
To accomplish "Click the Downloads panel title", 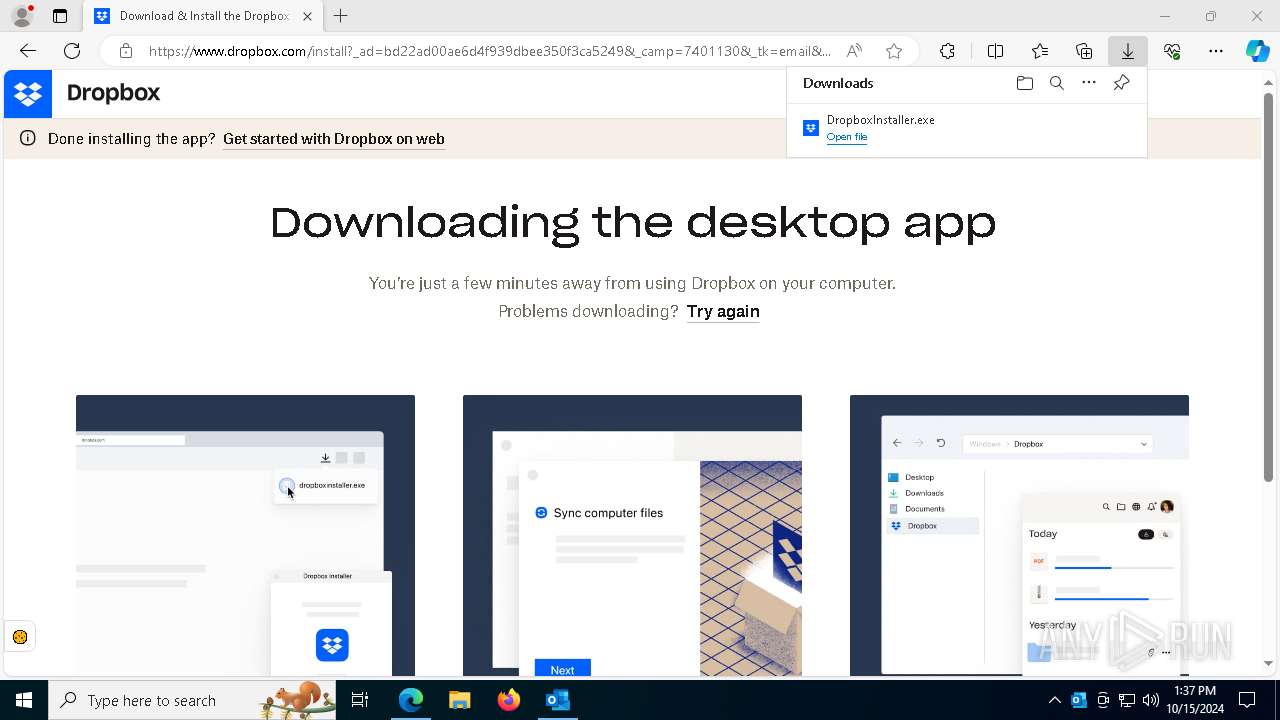I will tap(838, 83).
